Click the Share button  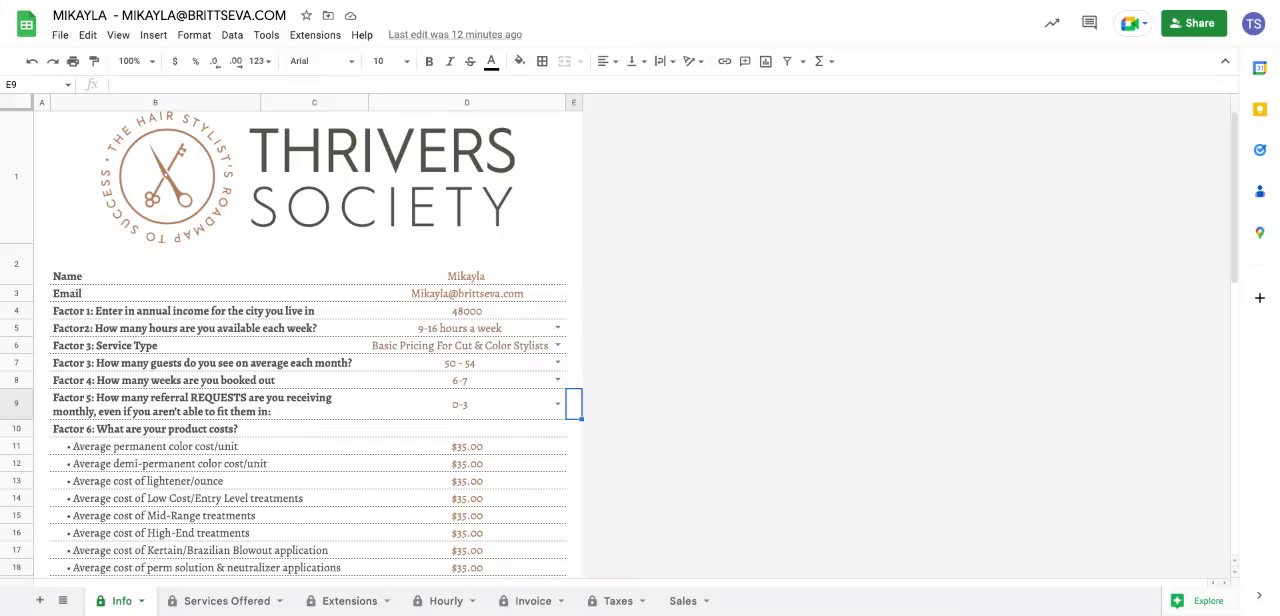coord(1193,23)
